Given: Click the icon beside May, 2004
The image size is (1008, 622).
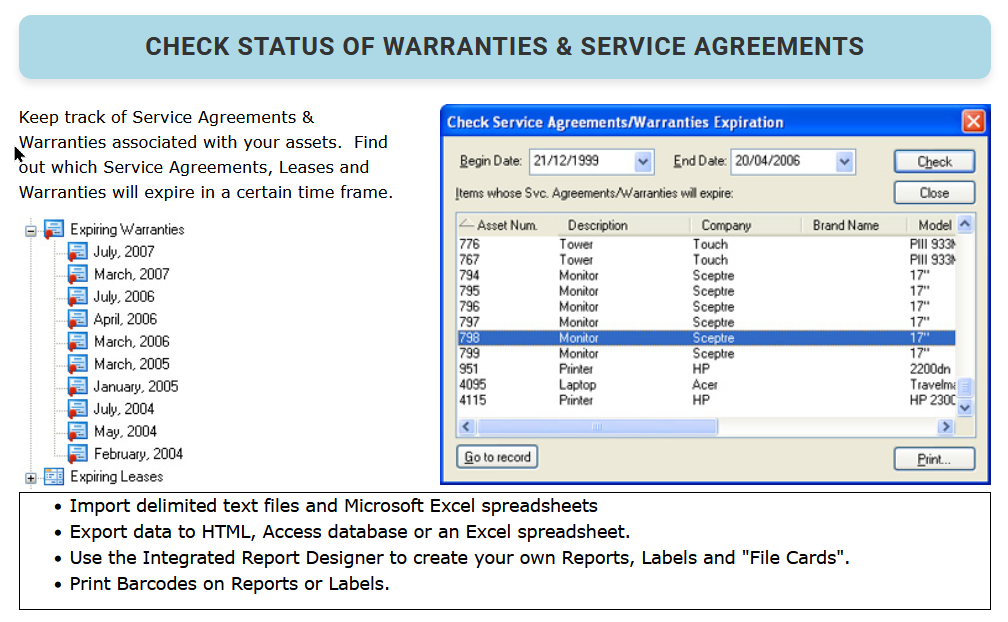Looking at the screenshot, I should coord(77,432).
